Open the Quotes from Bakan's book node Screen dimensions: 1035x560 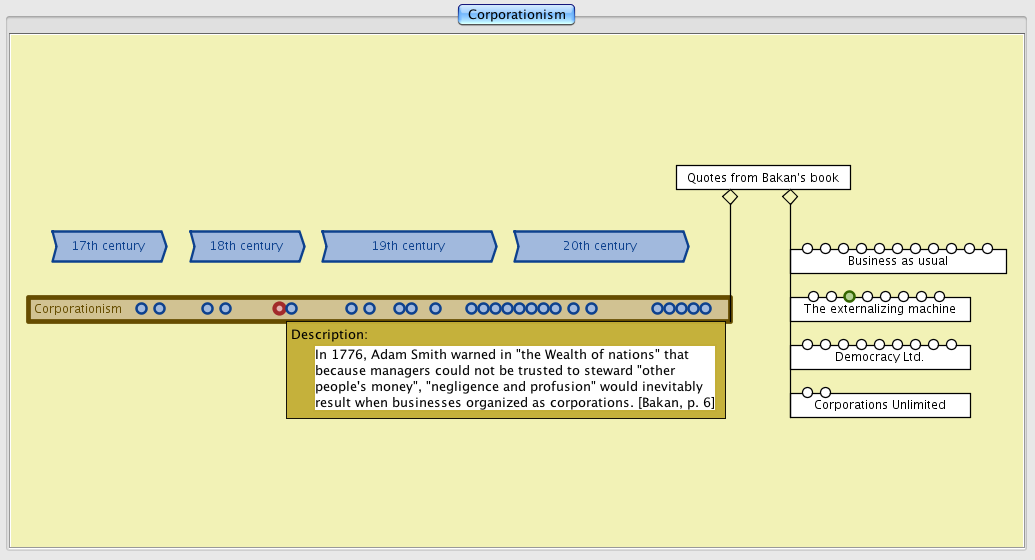coord(762,178)
